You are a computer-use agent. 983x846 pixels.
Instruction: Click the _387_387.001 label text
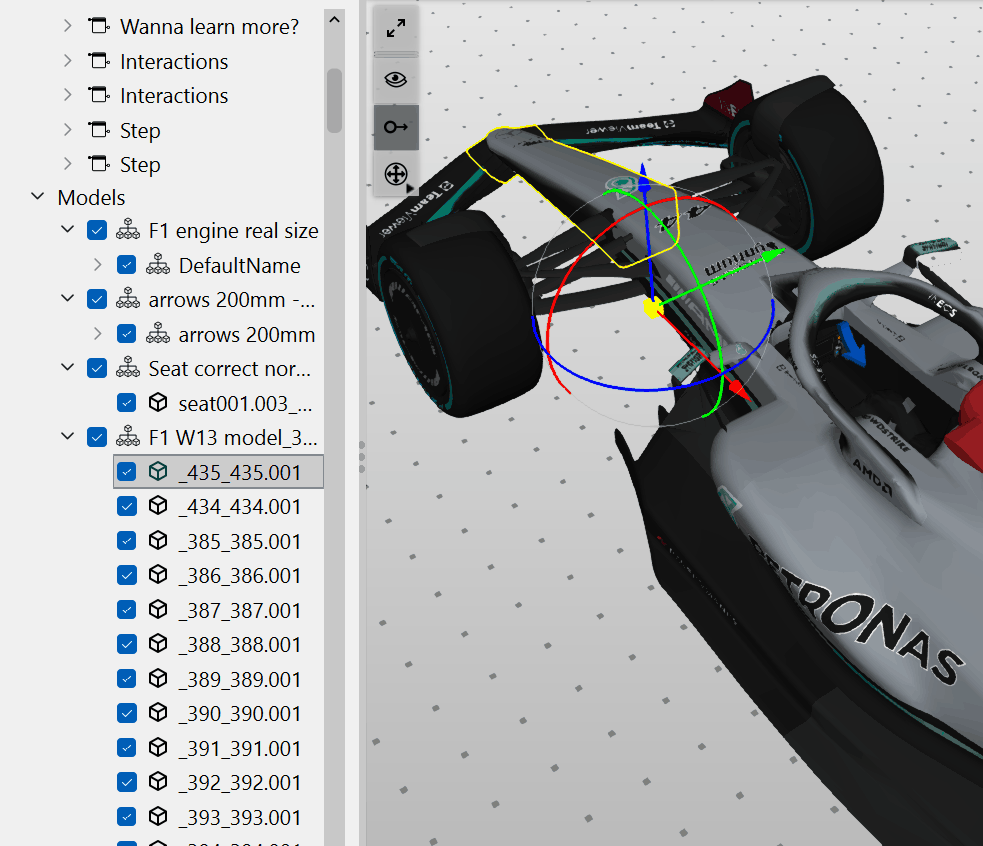point(239,610)
